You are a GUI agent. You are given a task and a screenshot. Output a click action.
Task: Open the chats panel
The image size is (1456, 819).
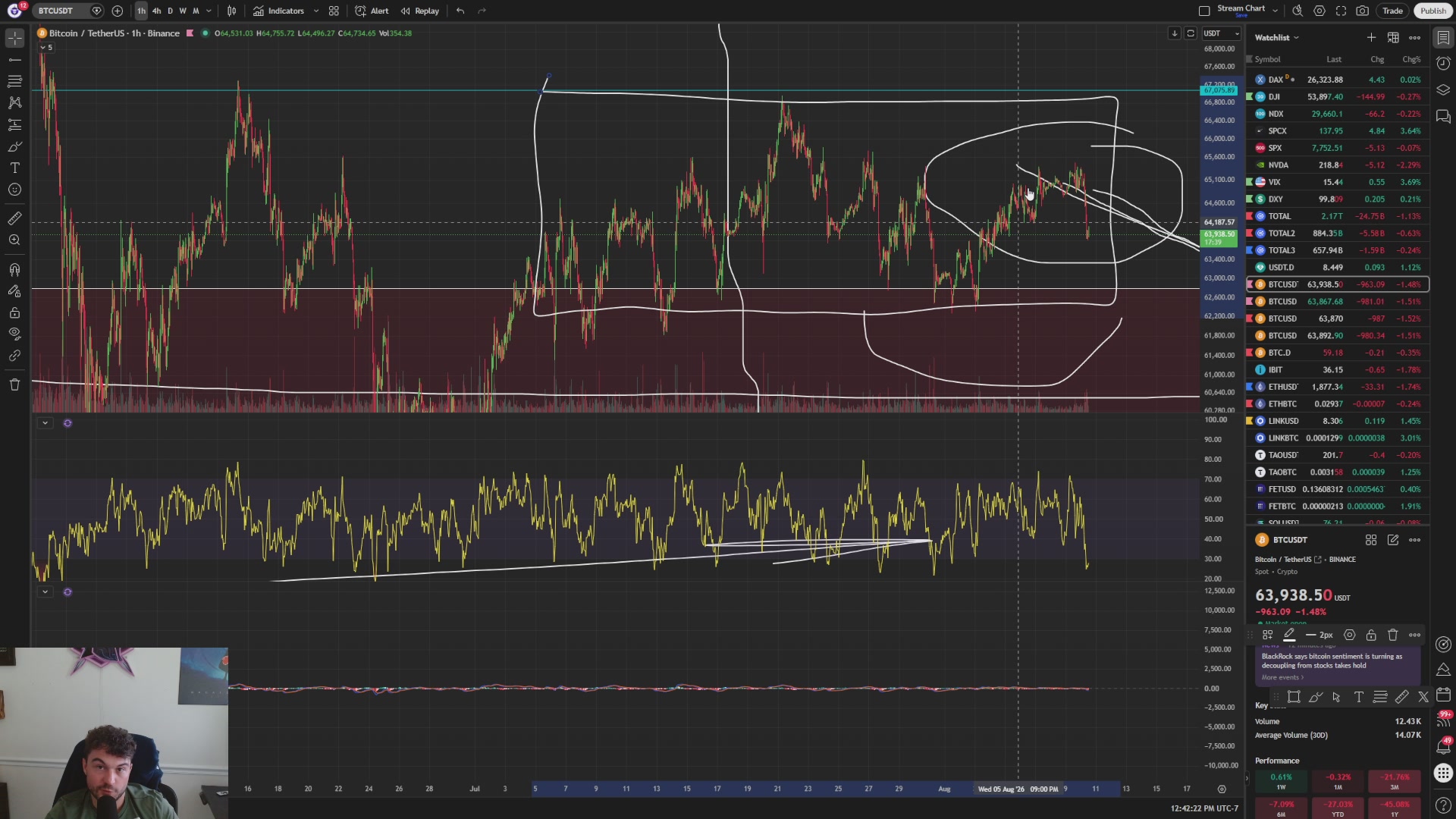pos(1443,116)
